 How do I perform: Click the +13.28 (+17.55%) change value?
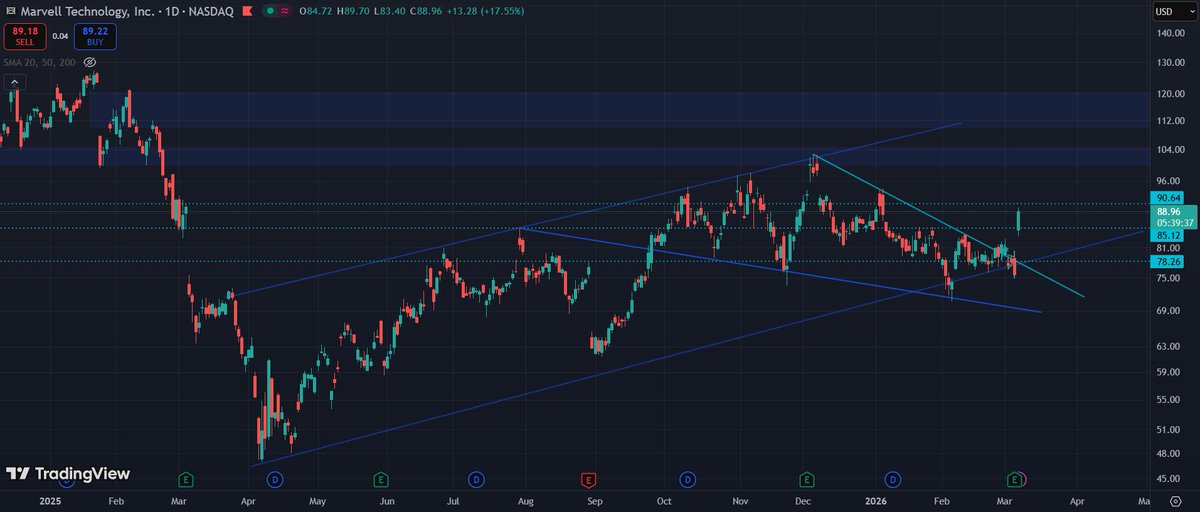click(x=484, y=11)
